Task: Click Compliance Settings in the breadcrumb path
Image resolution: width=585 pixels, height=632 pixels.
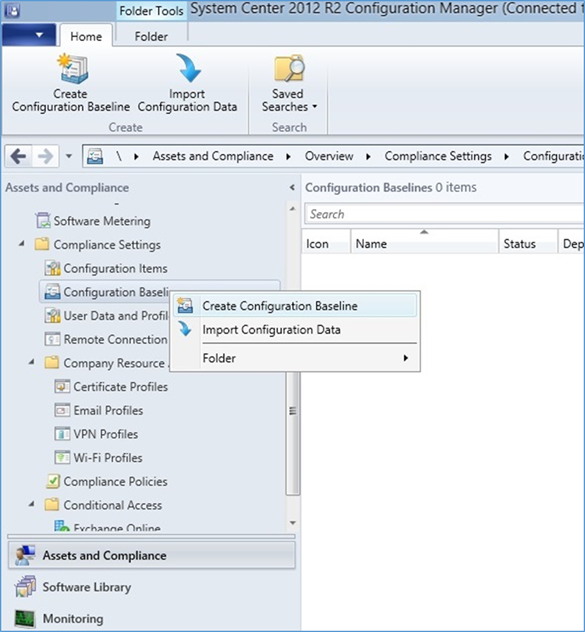Action: (x=438, y=156)
